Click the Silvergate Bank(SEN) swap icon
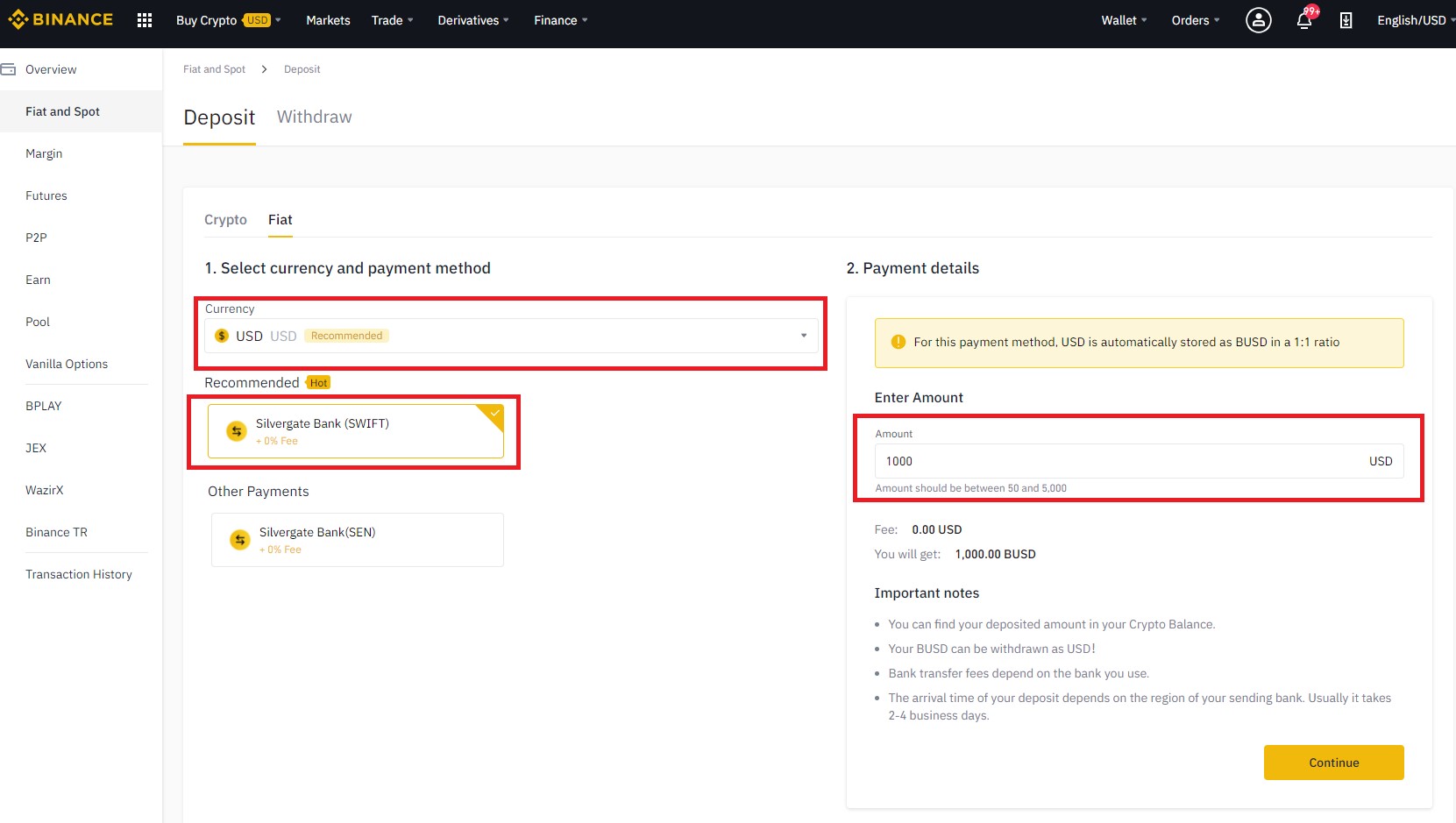Image resolution: width=1456 pixels, height=823 pixels. tap(240, 540)
